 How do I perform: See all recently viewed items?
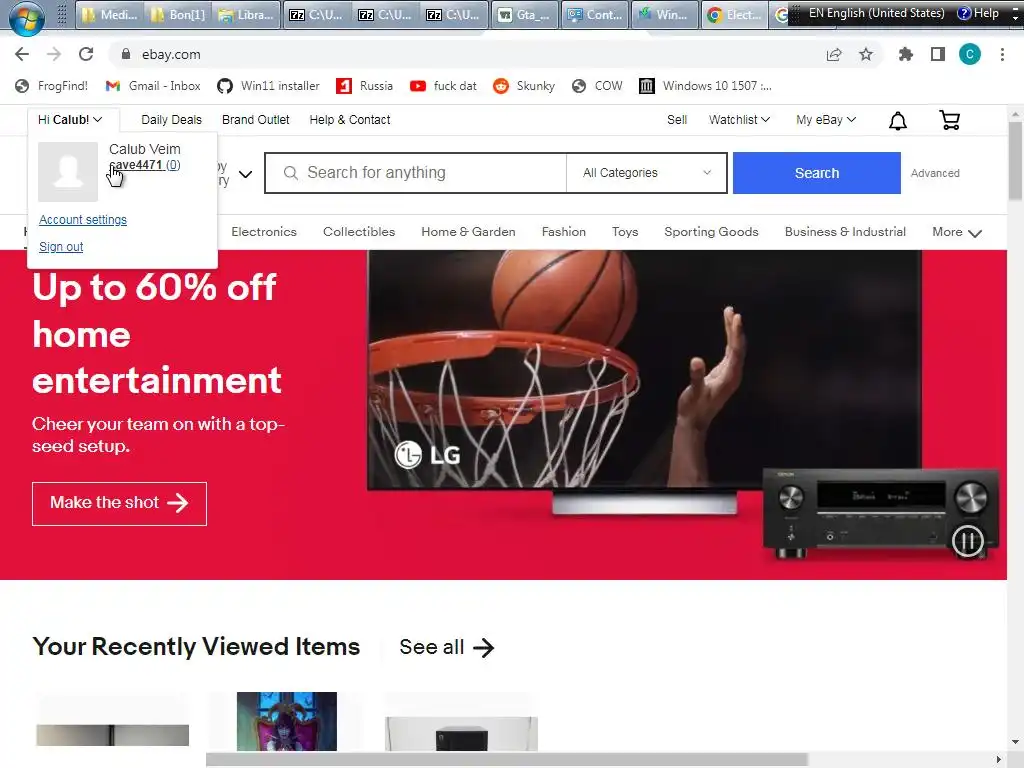tap(447, 647)
